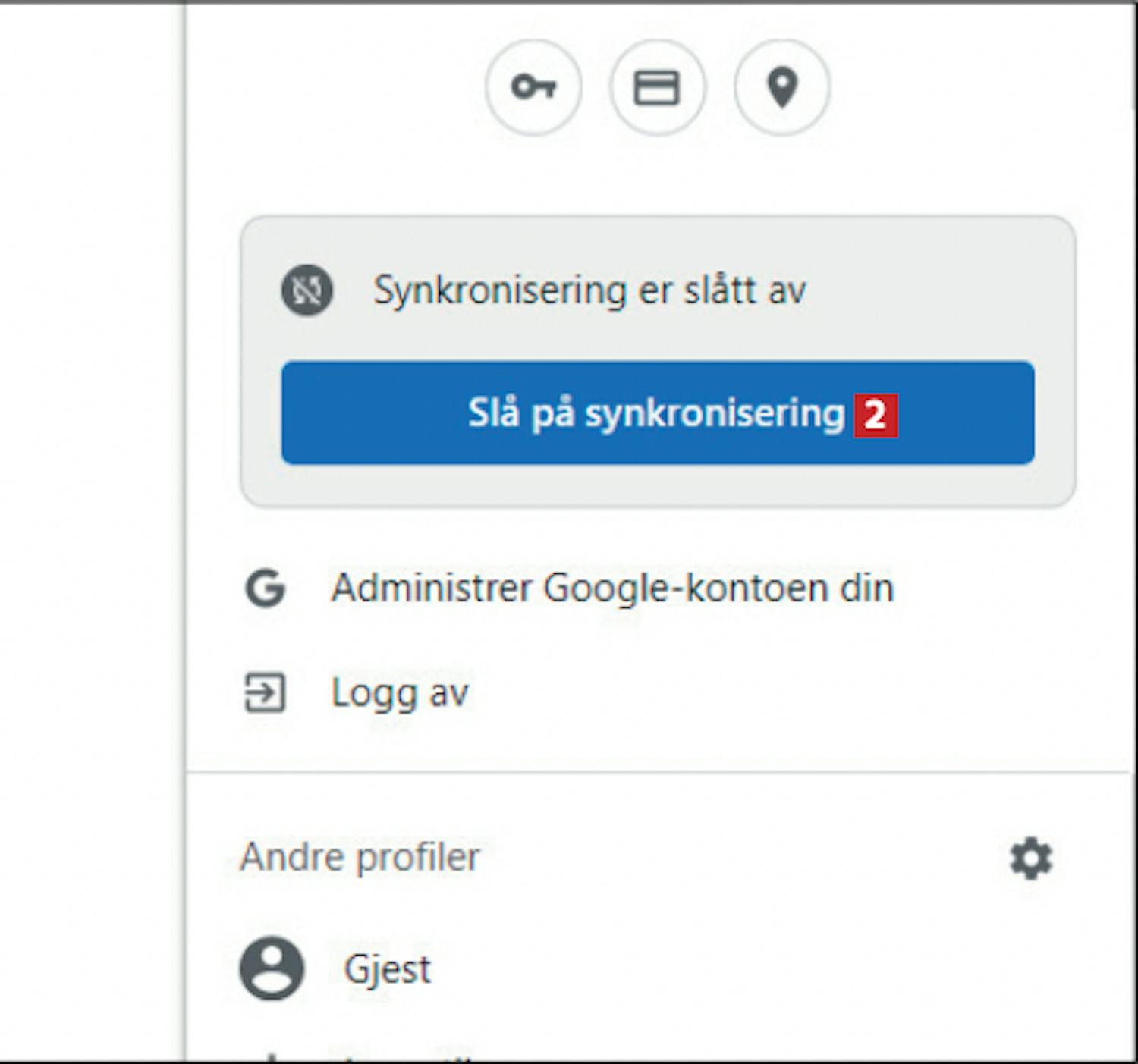Click the divider line above 'Andre profiler'

tap(659, 772)
